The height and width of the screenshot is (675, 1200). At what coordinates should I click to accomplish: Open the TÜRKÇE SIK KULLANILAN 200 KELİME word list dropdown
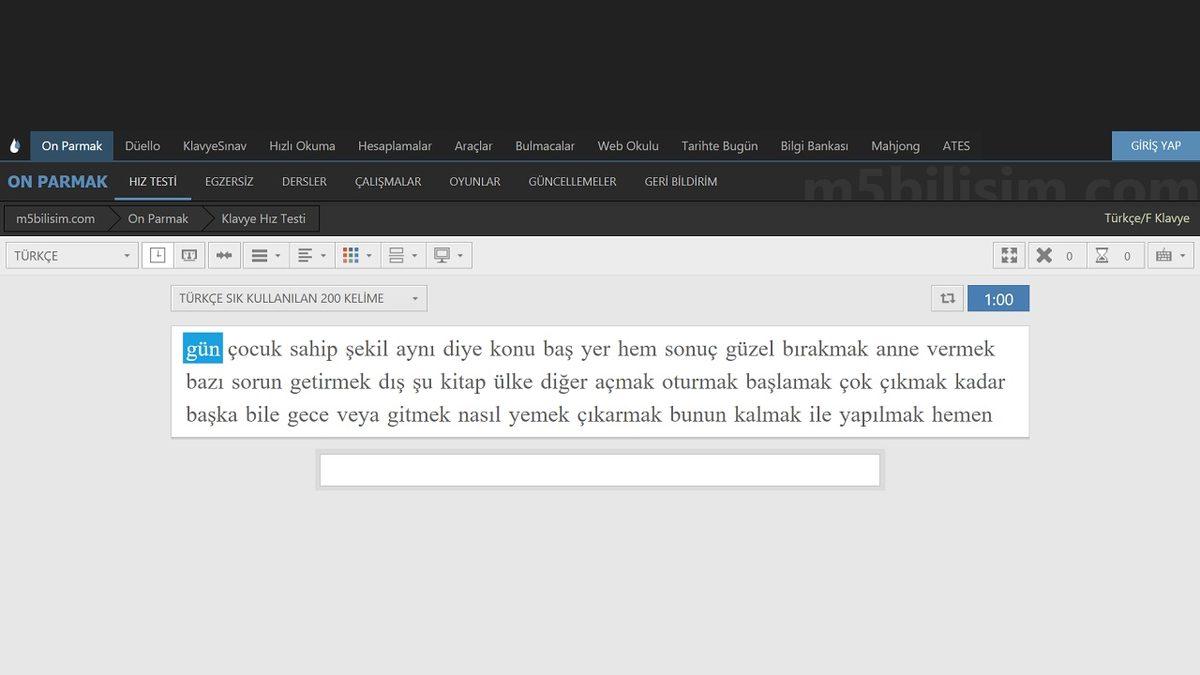[298, 298]
